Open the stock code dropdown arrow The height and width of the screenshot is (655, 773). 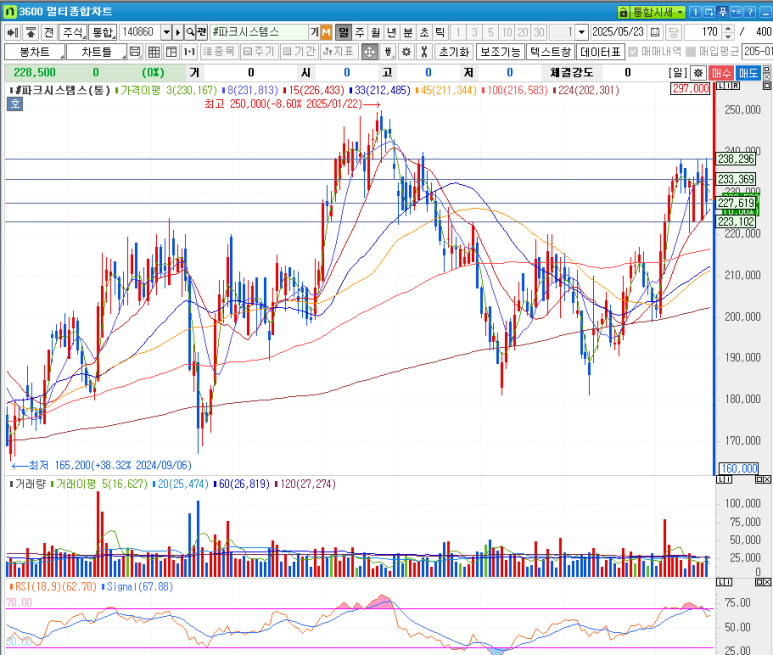click(166, 32)
